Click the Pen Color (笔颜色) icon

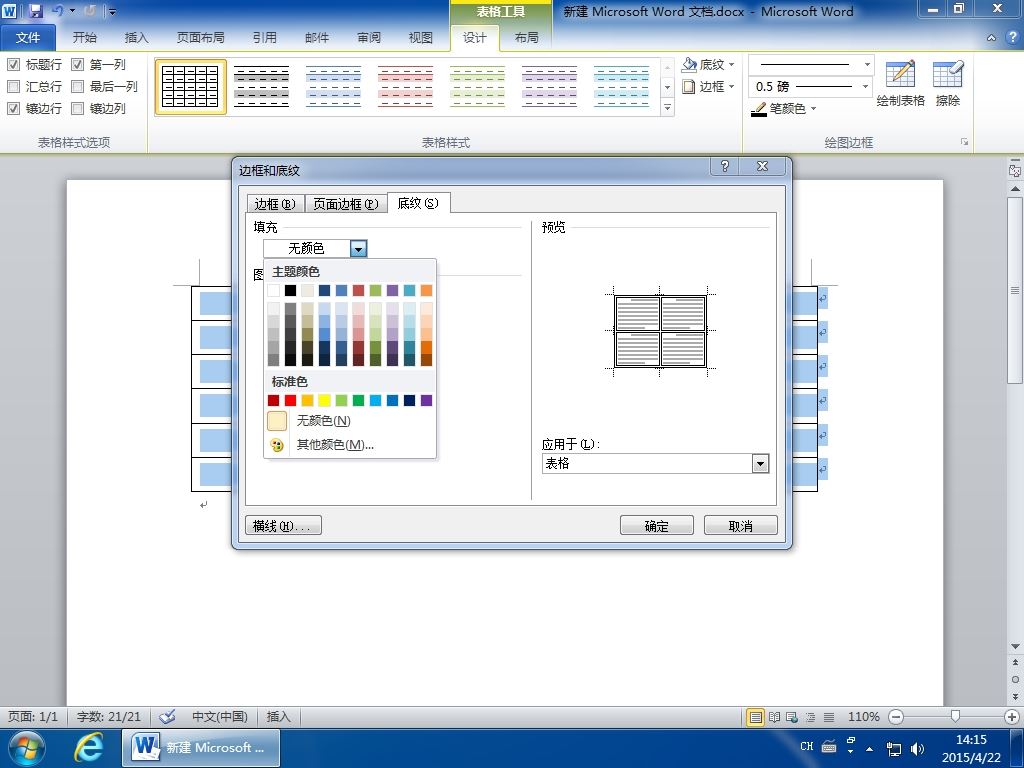coord(758,109)
